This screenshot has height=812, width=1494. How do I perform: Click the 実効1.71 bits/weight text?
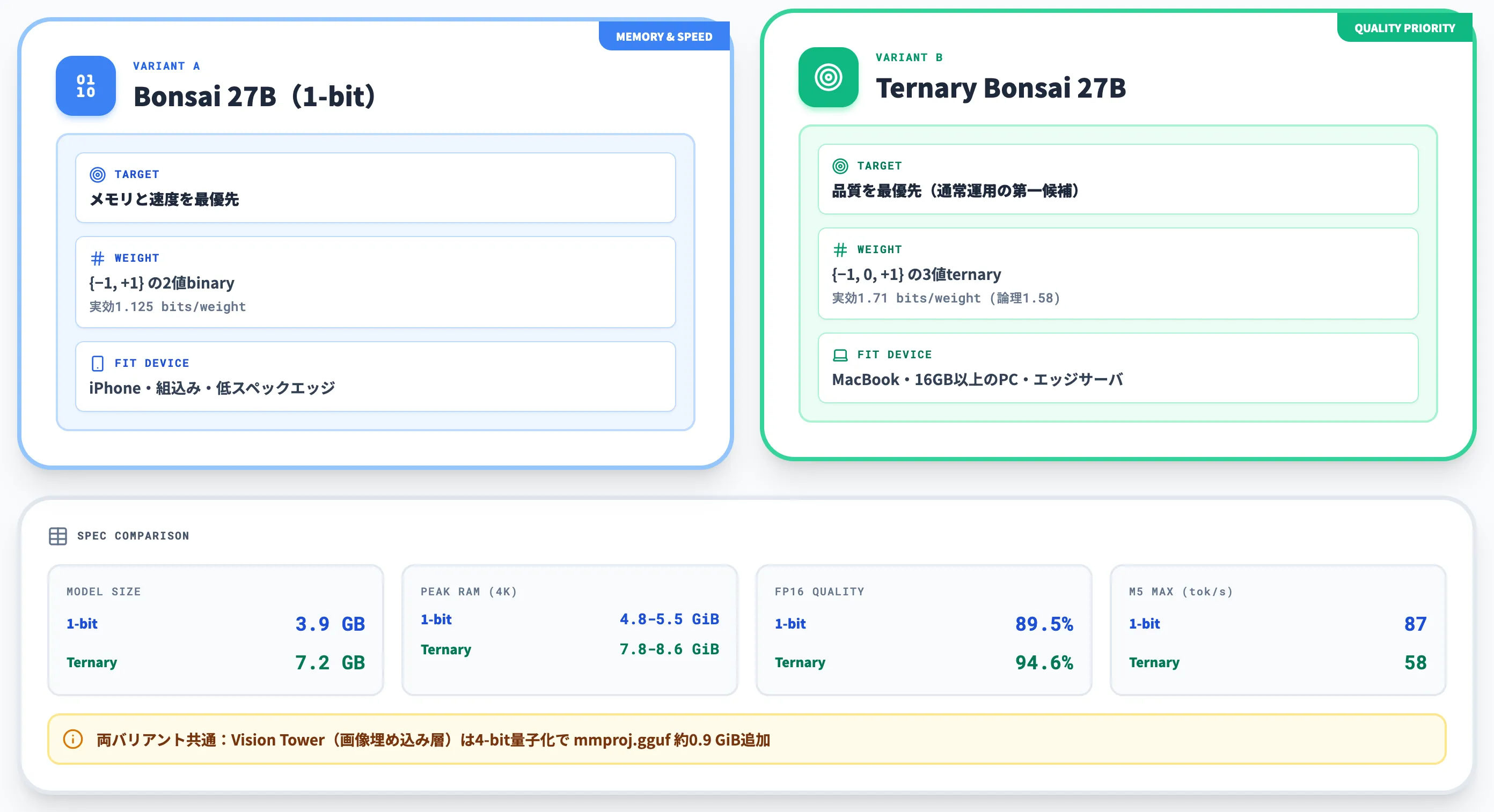pyautogui.click(x=946, y=298)
